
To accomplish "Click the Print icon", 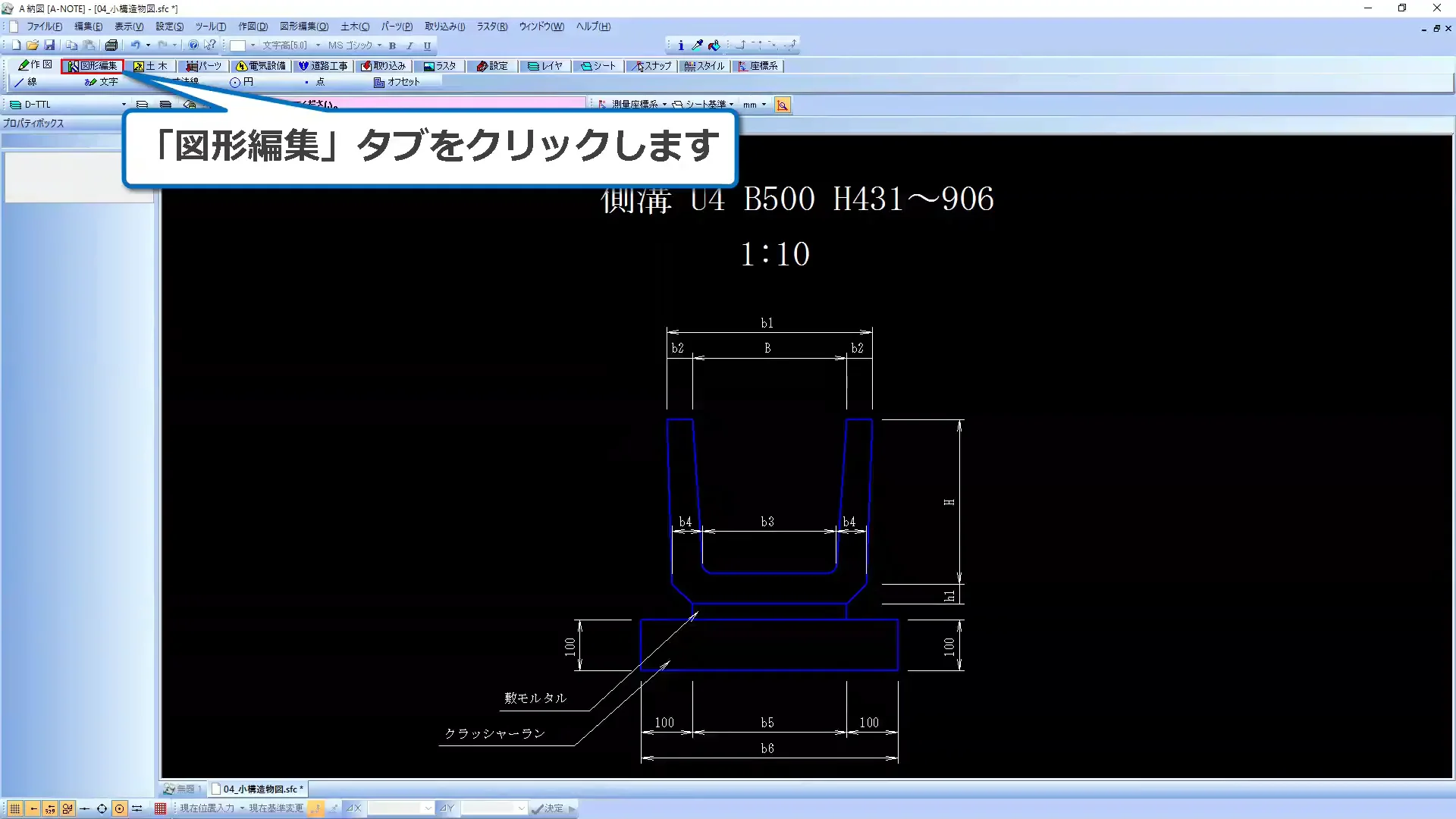I will pos(111,45).
